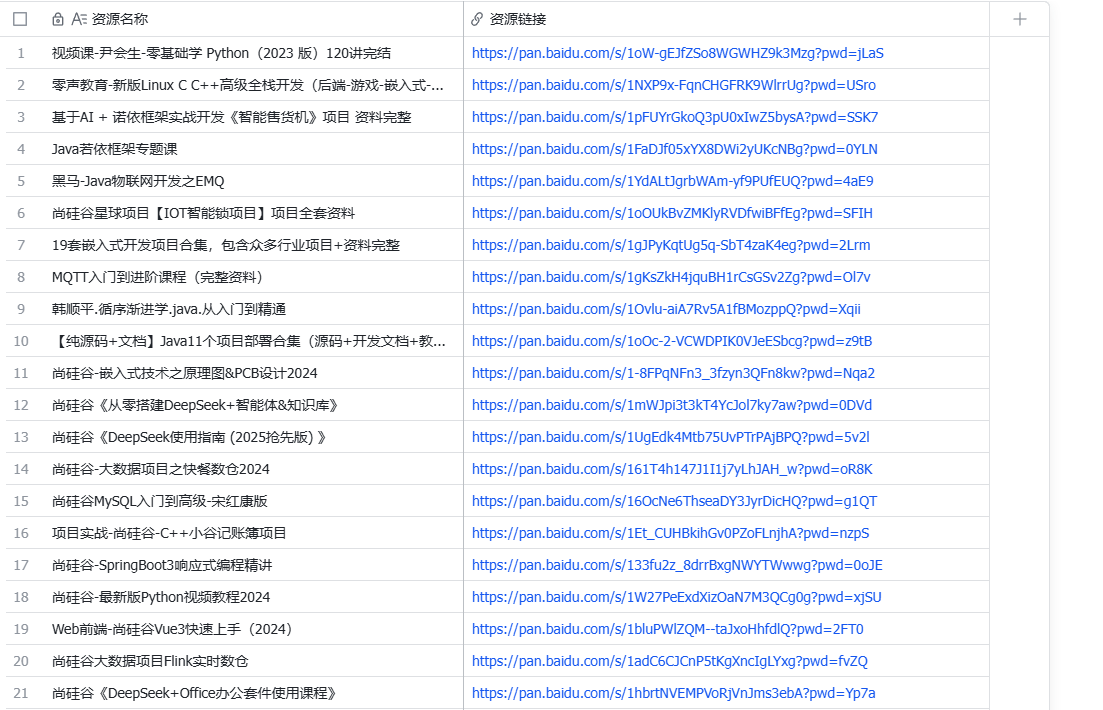Screen dimensions: 1103x710
Task: Open link ending with pwd=fvZQ
Action: tap(670, 661)
